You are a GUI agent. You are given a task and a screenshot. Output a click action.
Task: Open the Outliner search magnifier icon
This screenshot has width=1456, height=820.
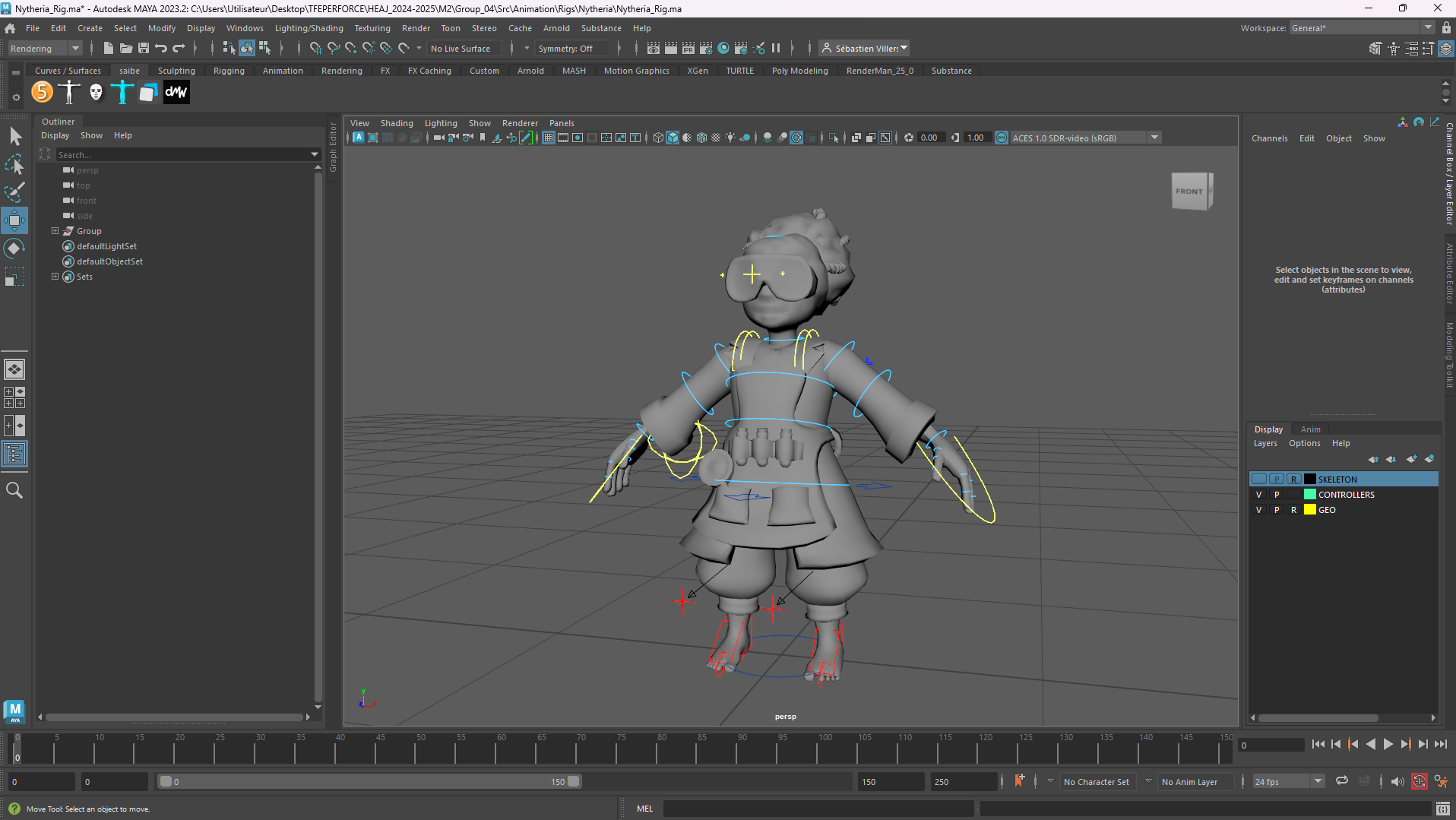tap(14, 490)
